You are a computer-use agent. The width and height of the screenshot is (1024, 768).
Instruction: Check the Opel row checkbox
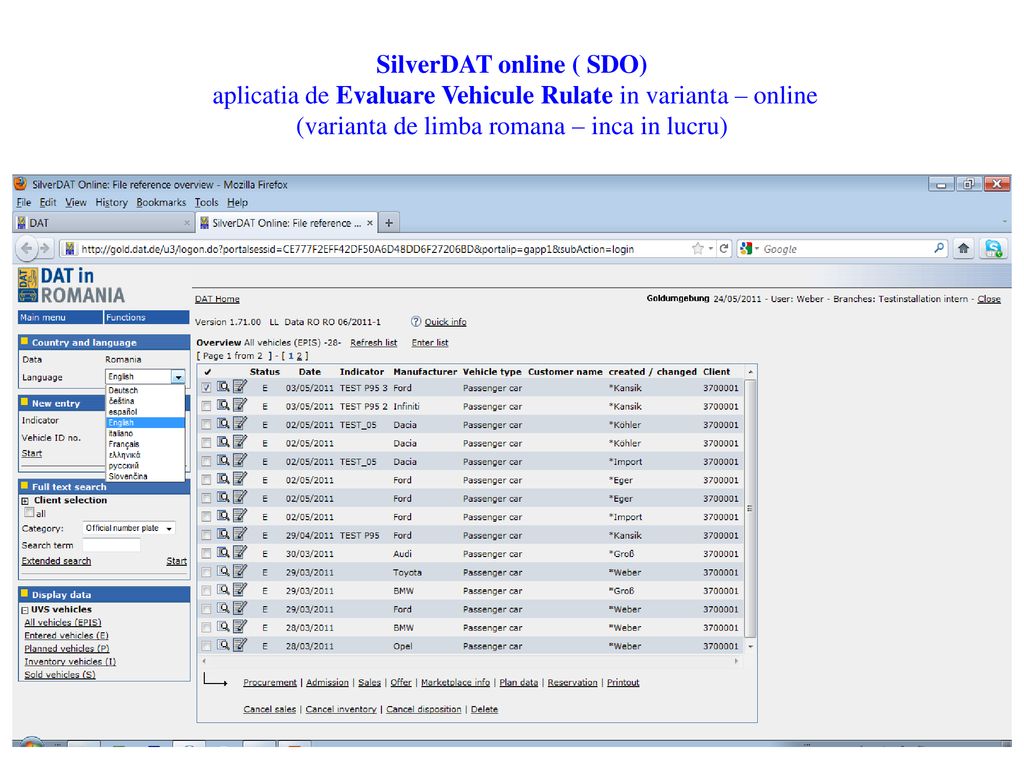coord(206,645)
